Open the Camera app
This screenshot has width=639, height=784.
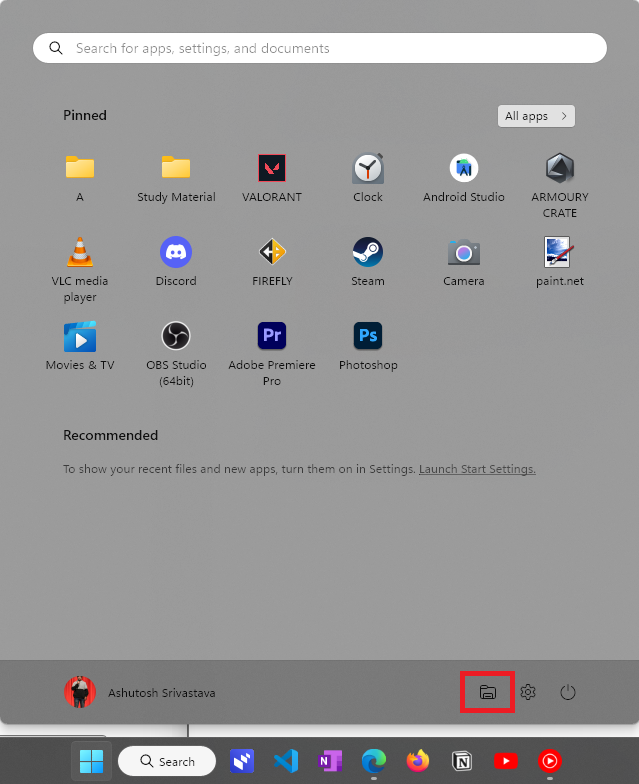point(464,262)
